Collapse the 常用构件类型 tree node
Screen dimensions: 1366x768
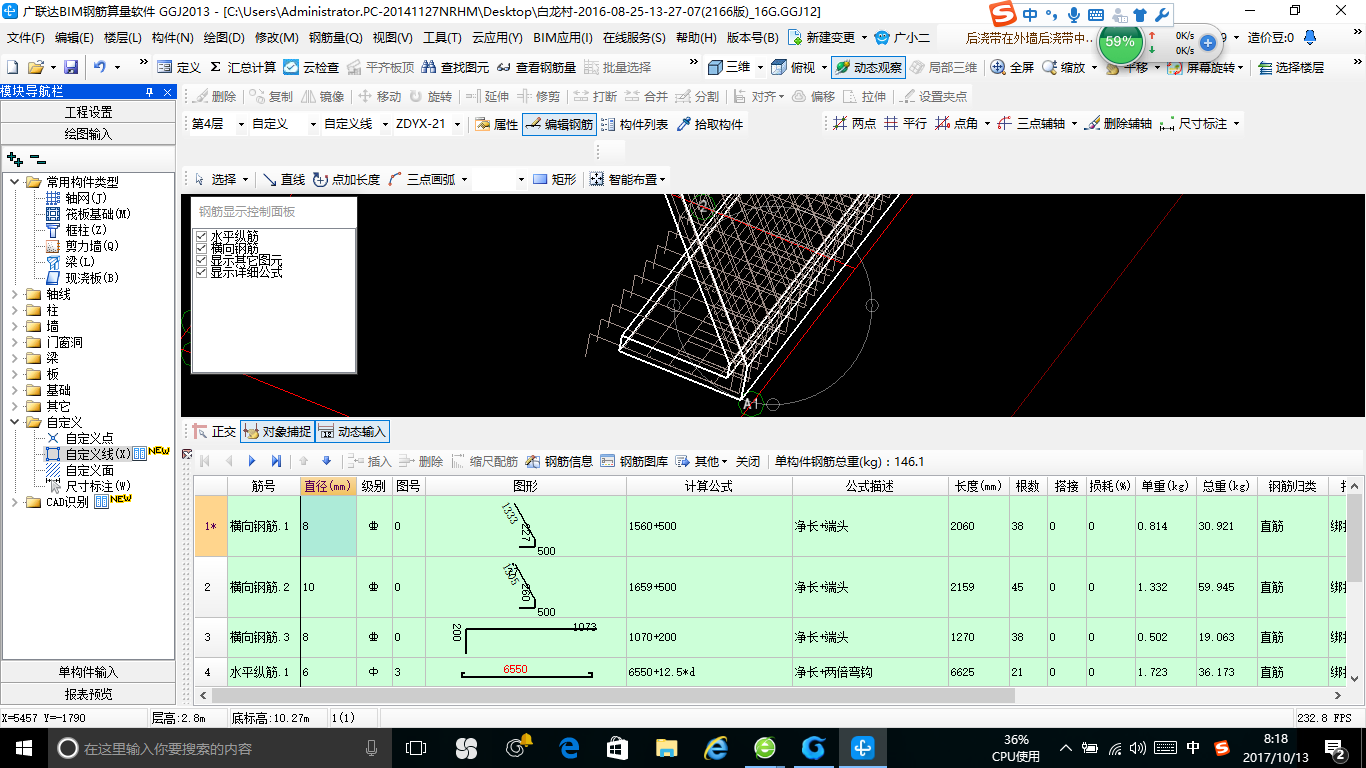coord(14,182)
